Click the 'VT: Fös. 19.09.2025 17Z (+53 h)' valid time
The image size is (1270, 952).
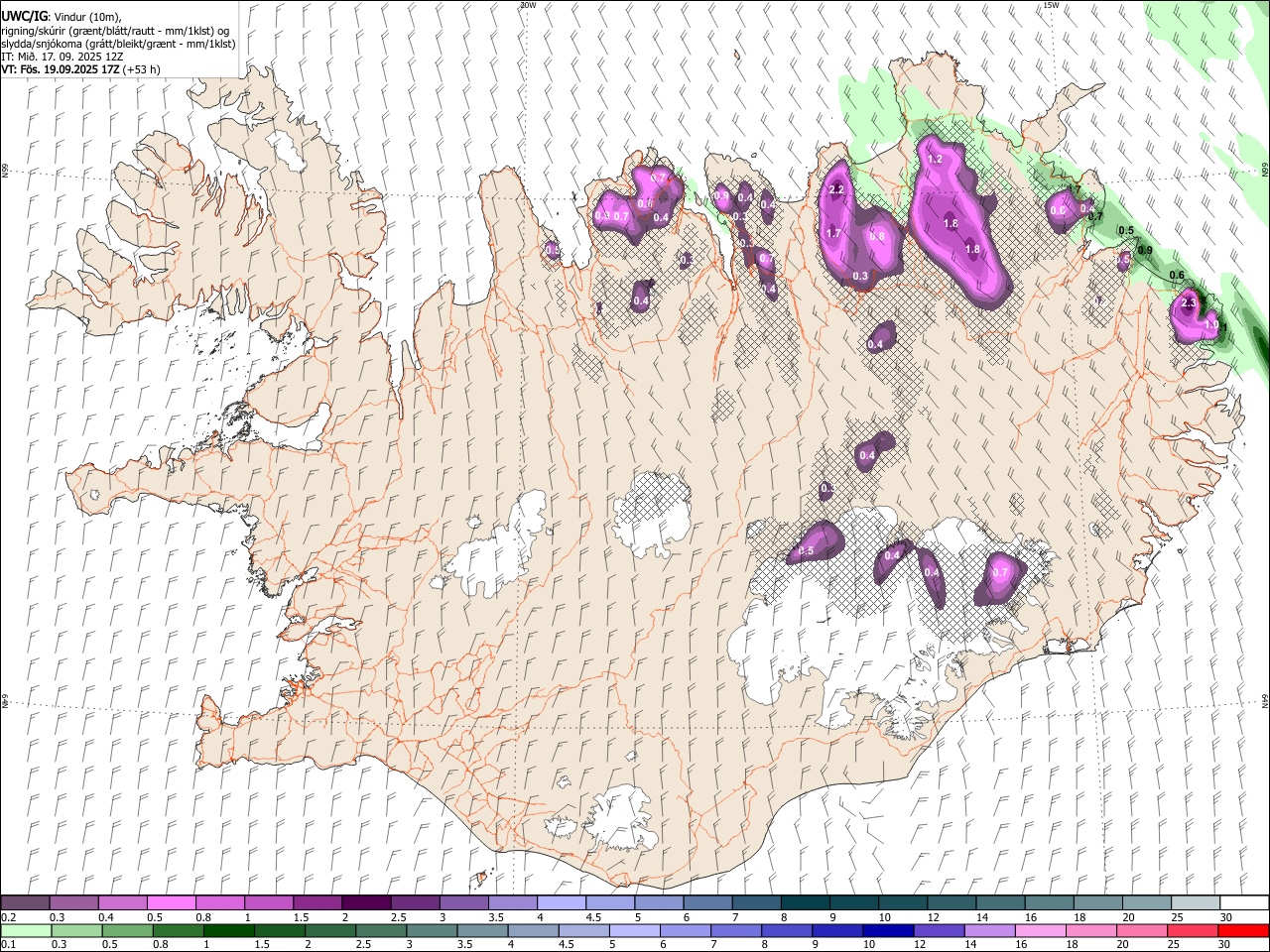(x=80, y=69)
